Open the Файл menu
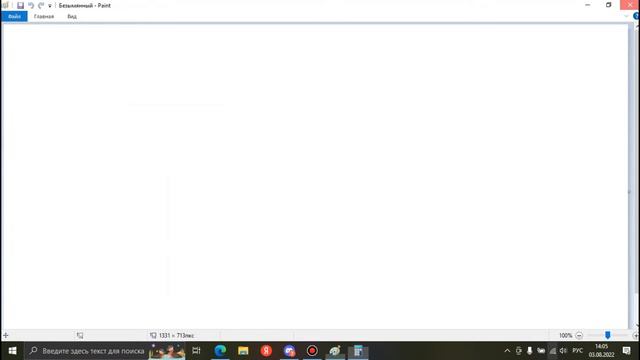640x360 pixels. pyautogui.click(x=14, y=16)
